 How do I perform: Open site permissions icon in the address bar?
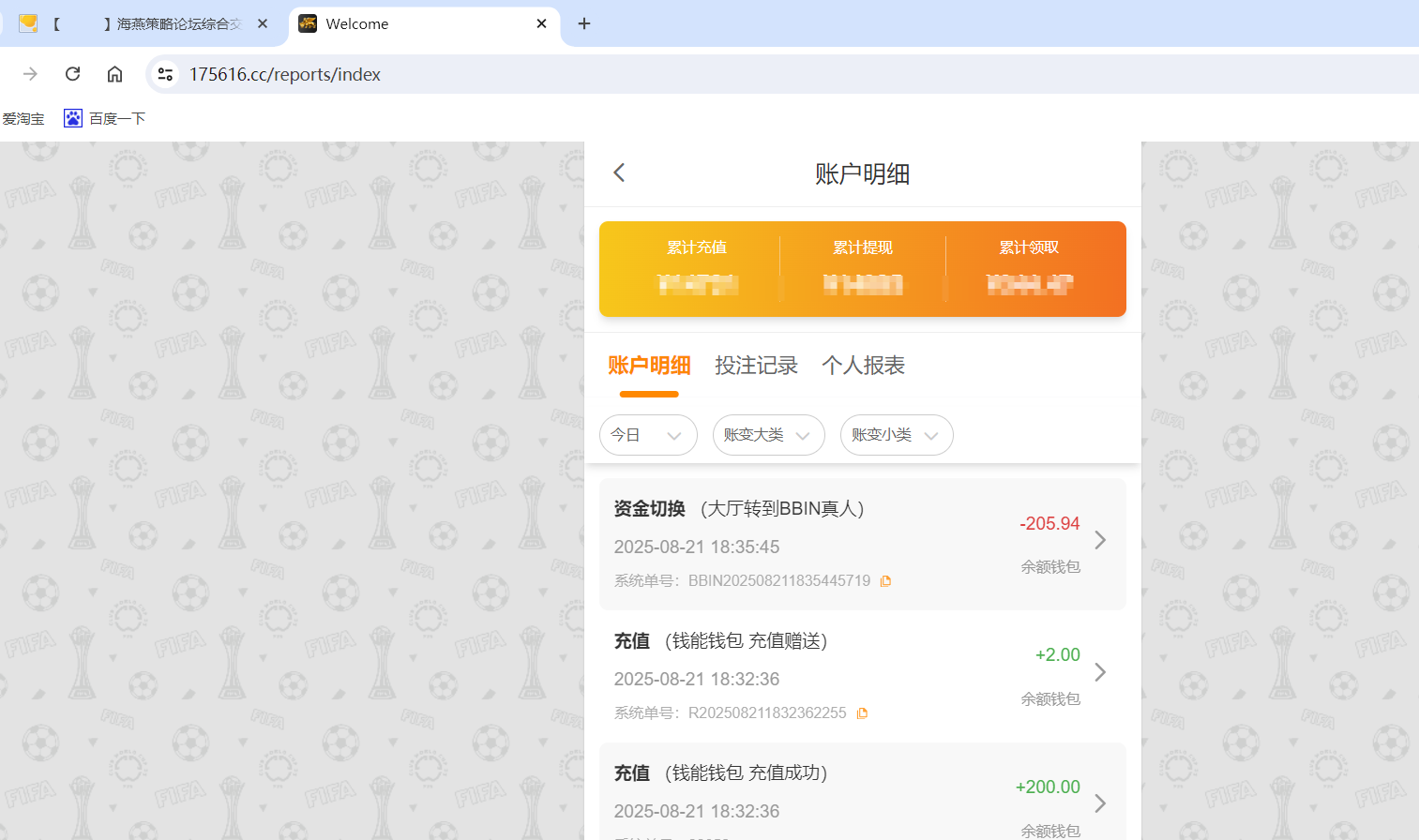[x=164, y=73]
